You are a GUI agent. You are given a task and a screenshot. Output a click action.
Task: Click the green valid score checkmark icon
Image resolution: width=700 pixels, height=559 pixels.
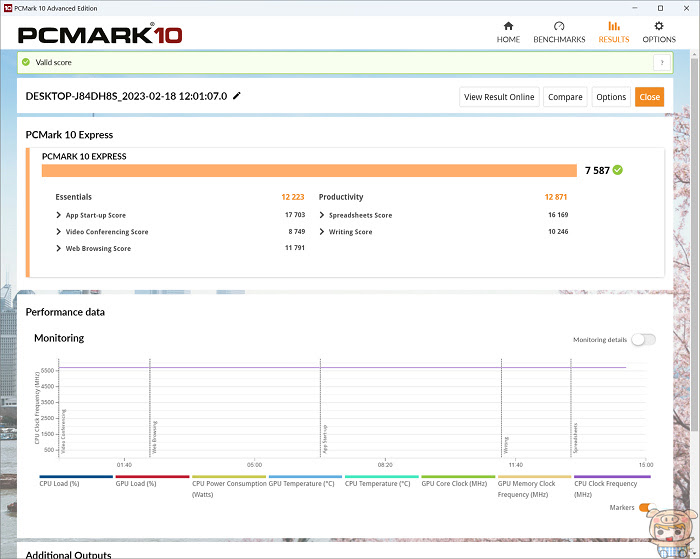[26, 62]
